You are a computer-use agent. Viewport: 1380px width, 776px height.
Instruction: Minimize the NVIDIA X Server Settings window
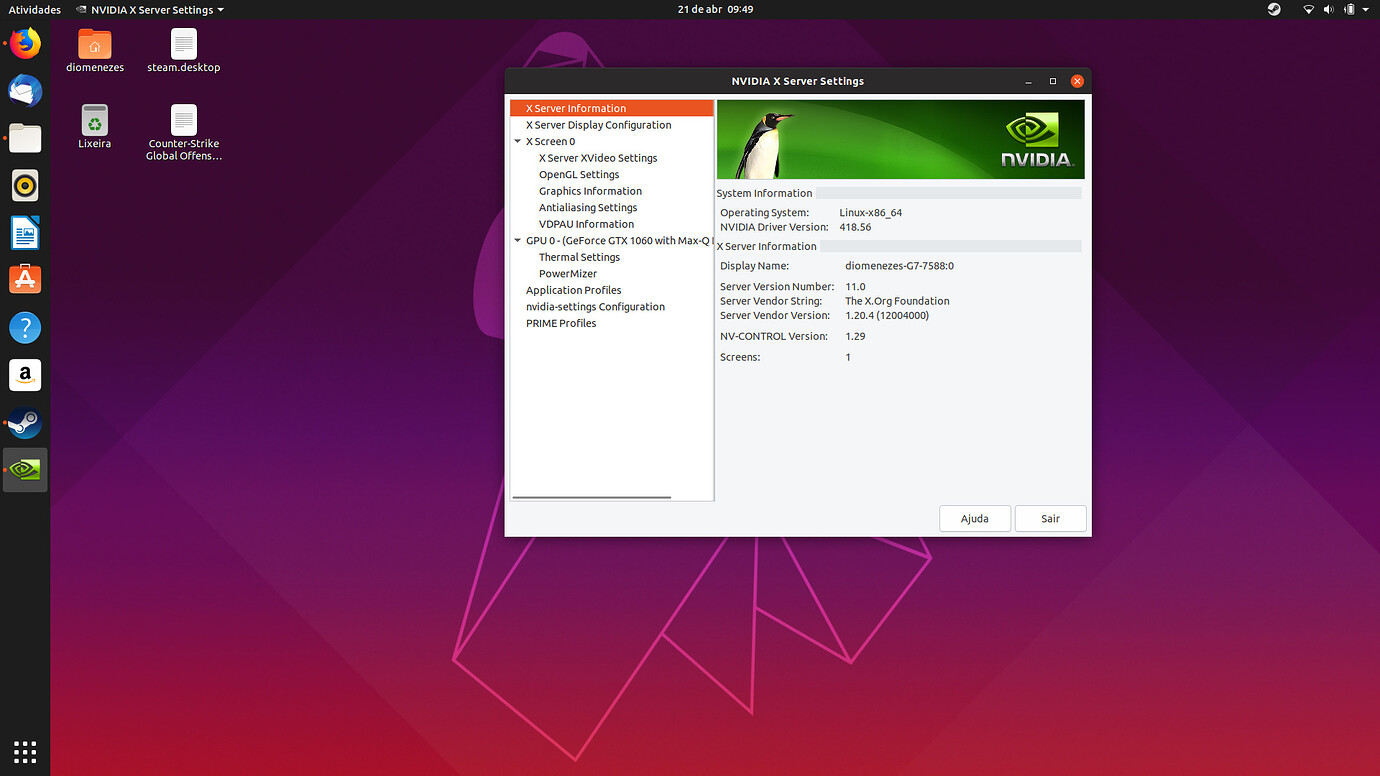point(1028,81)
